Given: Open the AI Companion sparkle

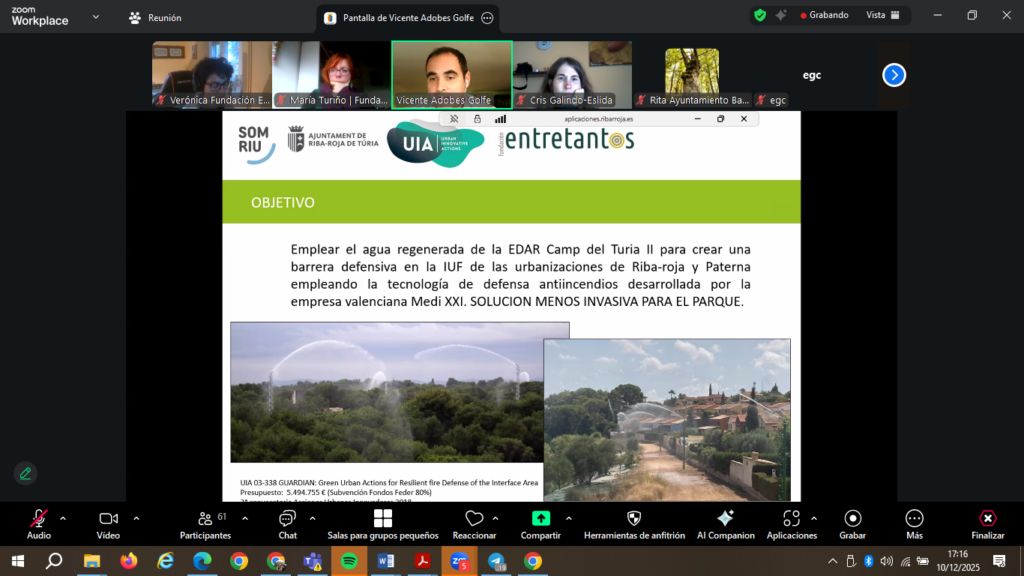Looking at the screenshot, I should 726,524.
